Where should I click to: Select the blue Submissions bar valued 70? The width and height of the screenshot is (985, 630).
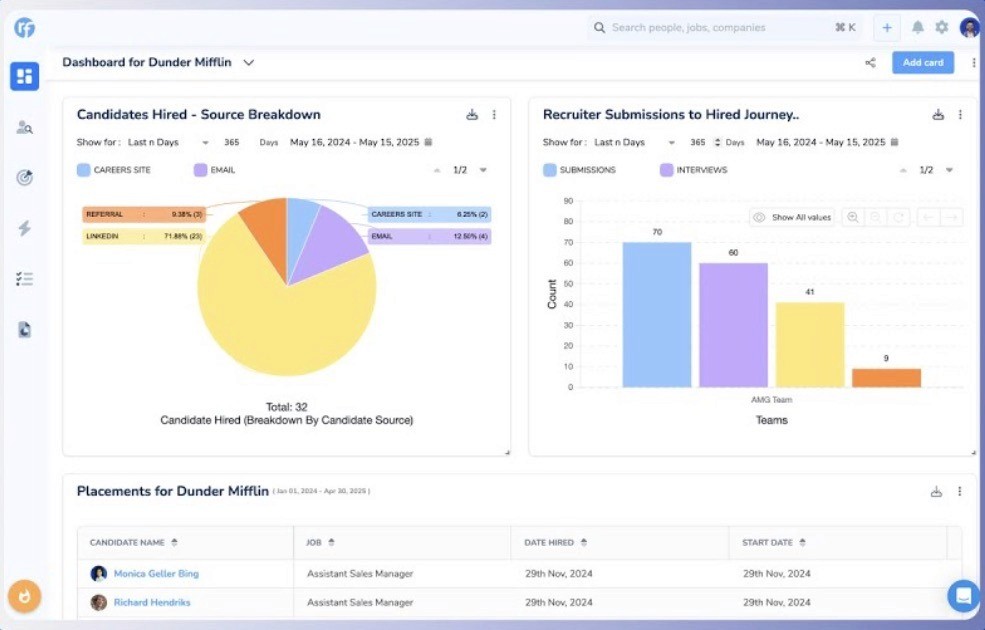click(657, 315)
